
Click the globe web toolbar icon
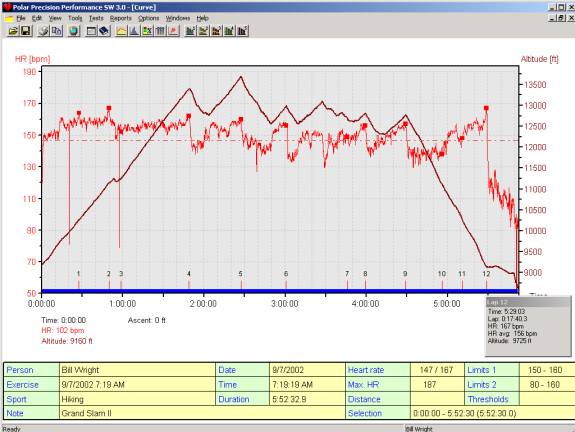pos(74,31)
